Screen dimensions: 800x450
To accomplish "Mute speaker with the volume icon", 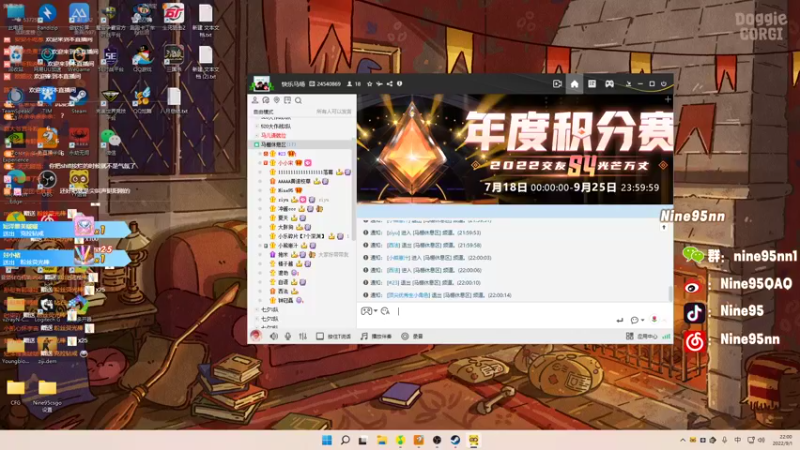I will click(x=274, y=336).
